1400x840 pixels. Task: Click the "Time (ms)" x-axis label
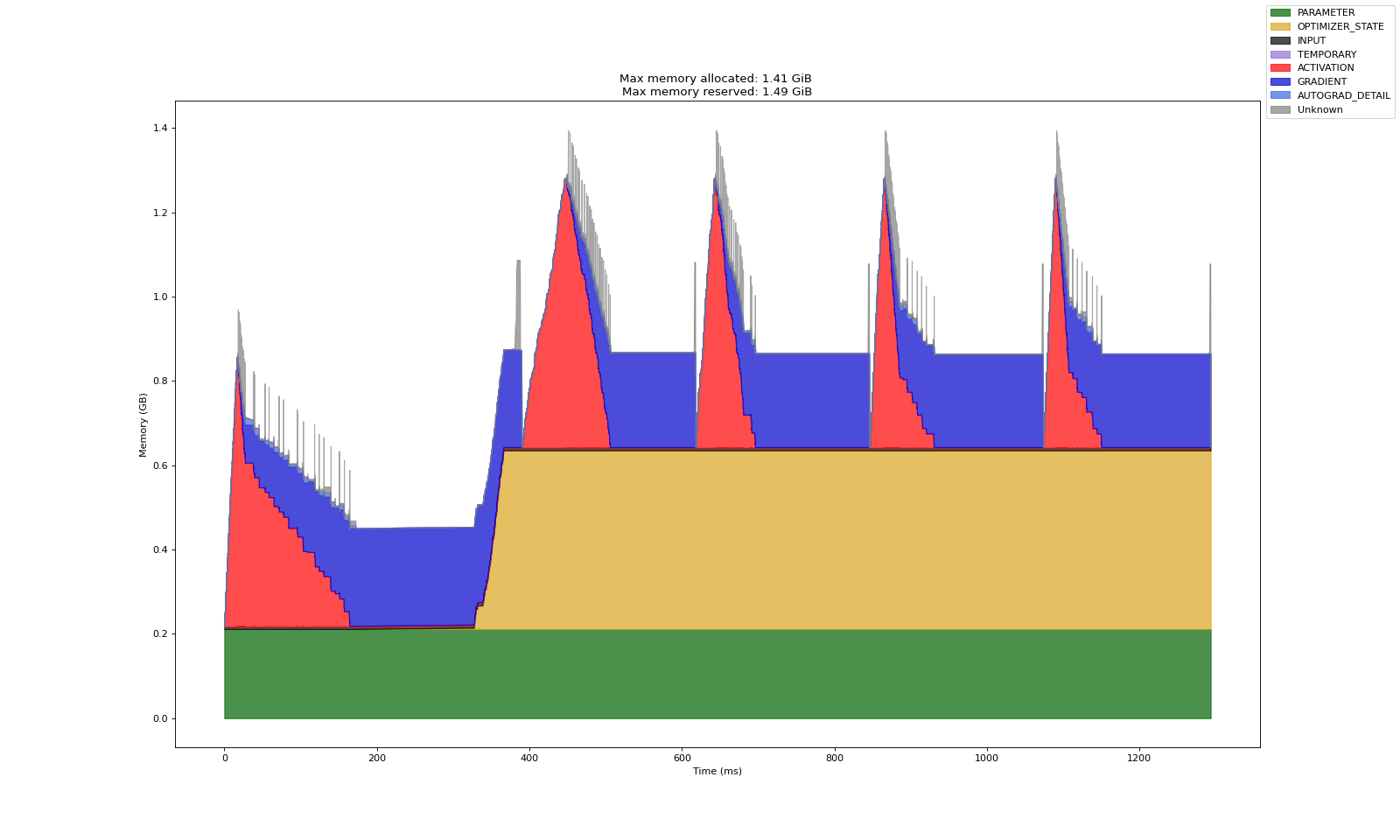click(717, 771)
